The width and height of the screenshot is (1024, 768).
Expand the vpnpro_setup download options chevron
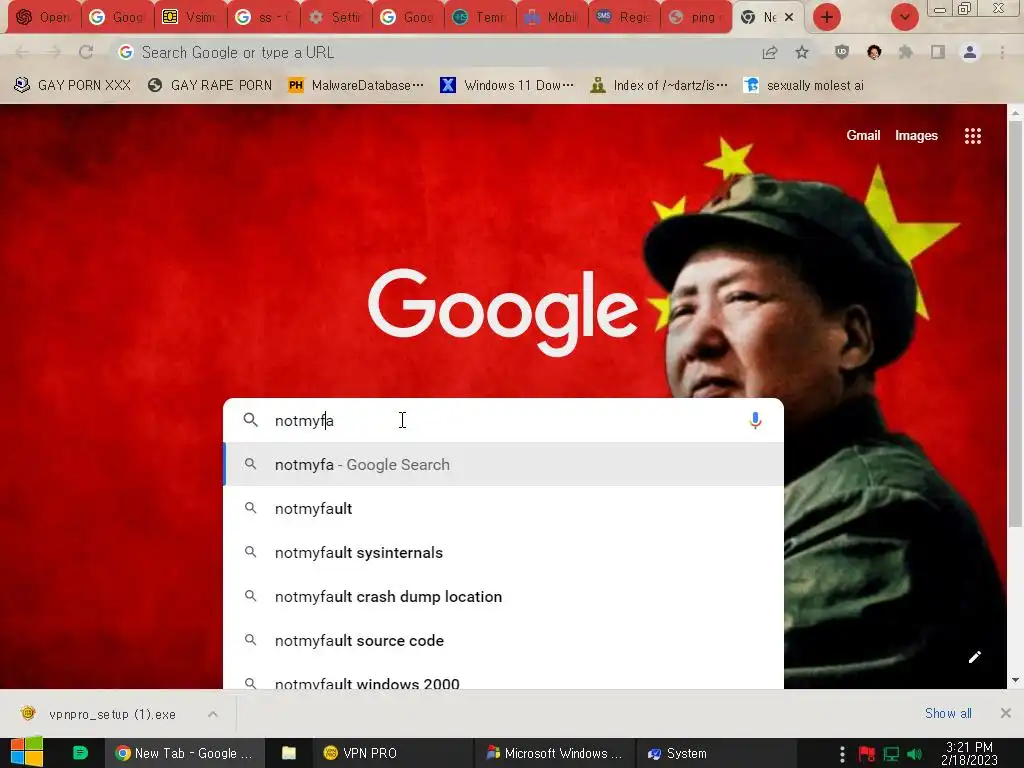click(213, 714)
